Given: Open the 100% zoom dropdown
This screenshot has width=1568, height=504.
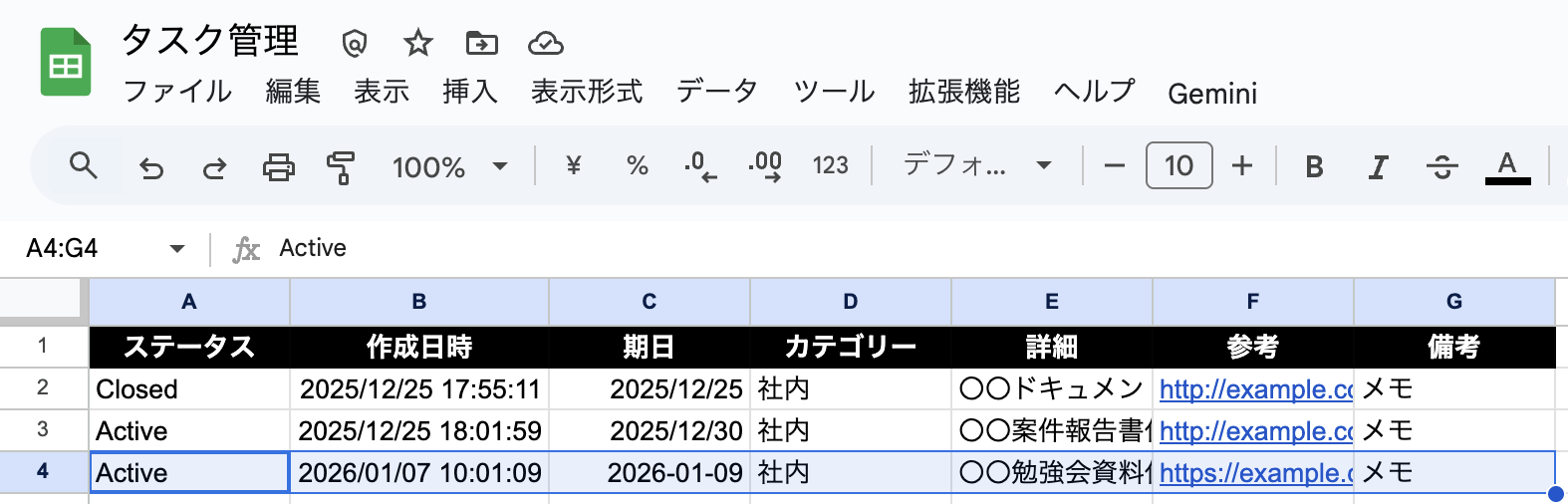Looking at the screenshot, I should pyautogui.click(x=450, y=166).
